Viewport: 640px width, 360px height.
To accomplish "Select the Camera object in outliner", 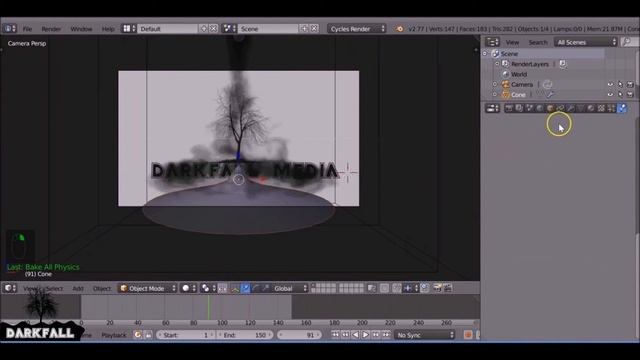I will 522,84.
